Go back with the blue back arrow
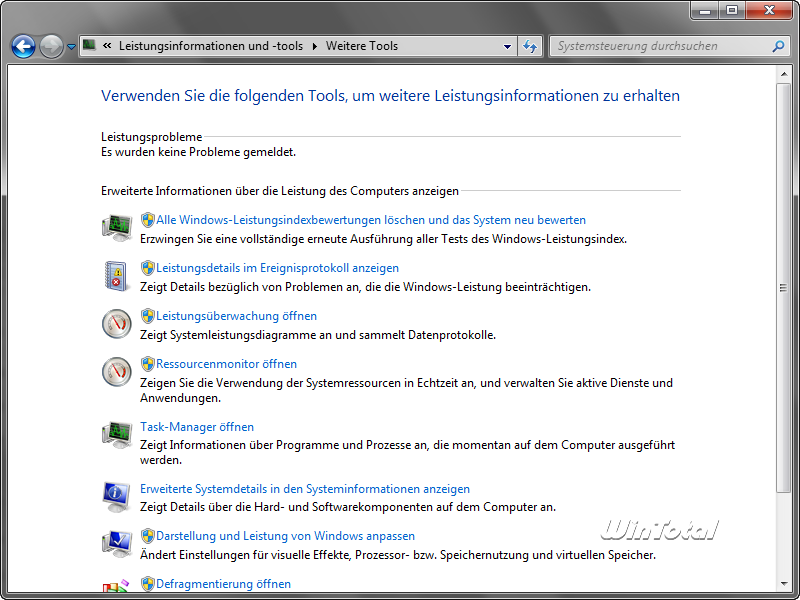The height and width of the screenshot is (600, 800). 23,46
